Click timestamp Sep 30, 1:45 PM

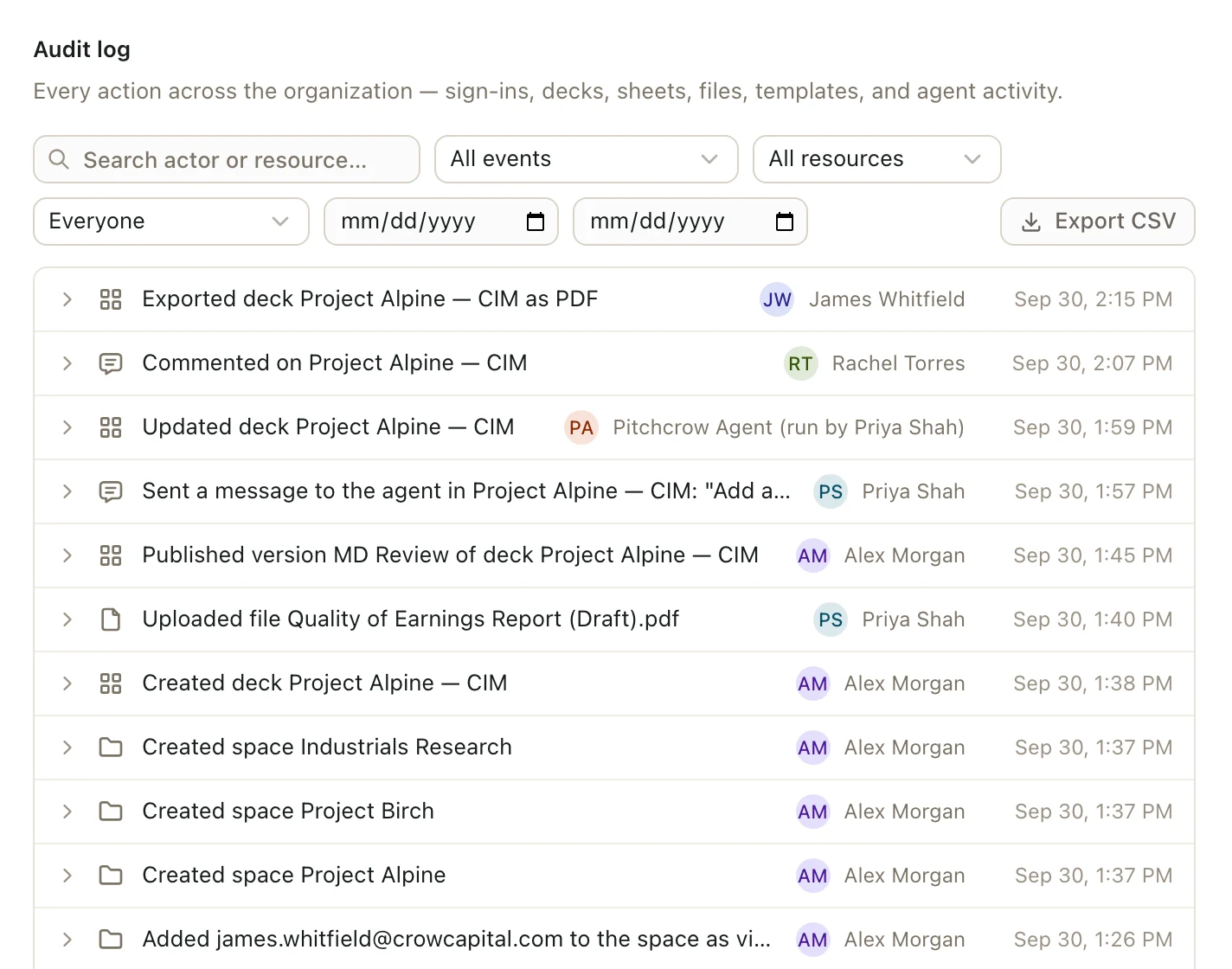(x=1093, y=555)
